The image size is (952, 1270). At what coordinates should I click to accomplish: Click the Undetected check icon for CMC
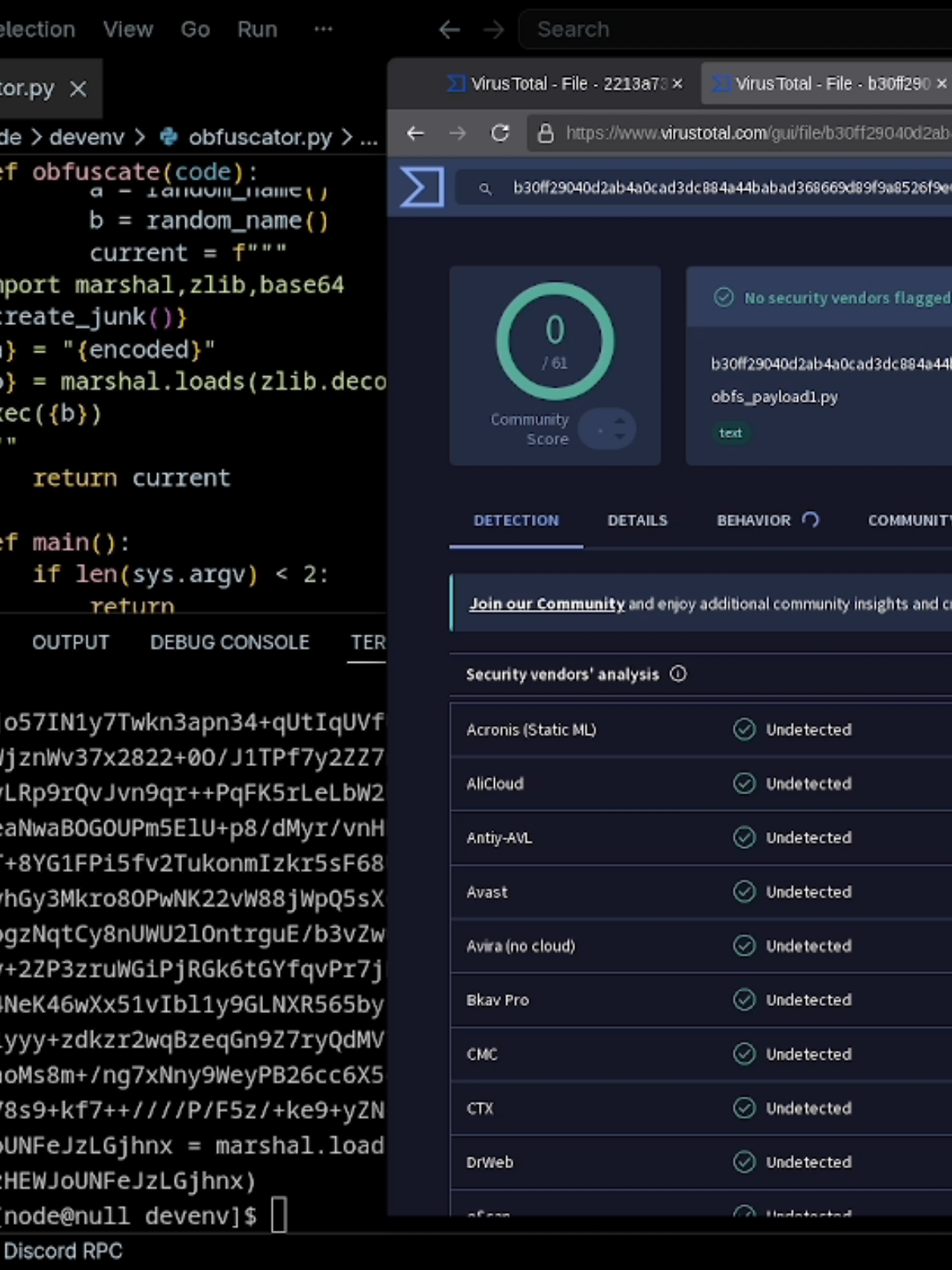click(x=744, y=1054)
